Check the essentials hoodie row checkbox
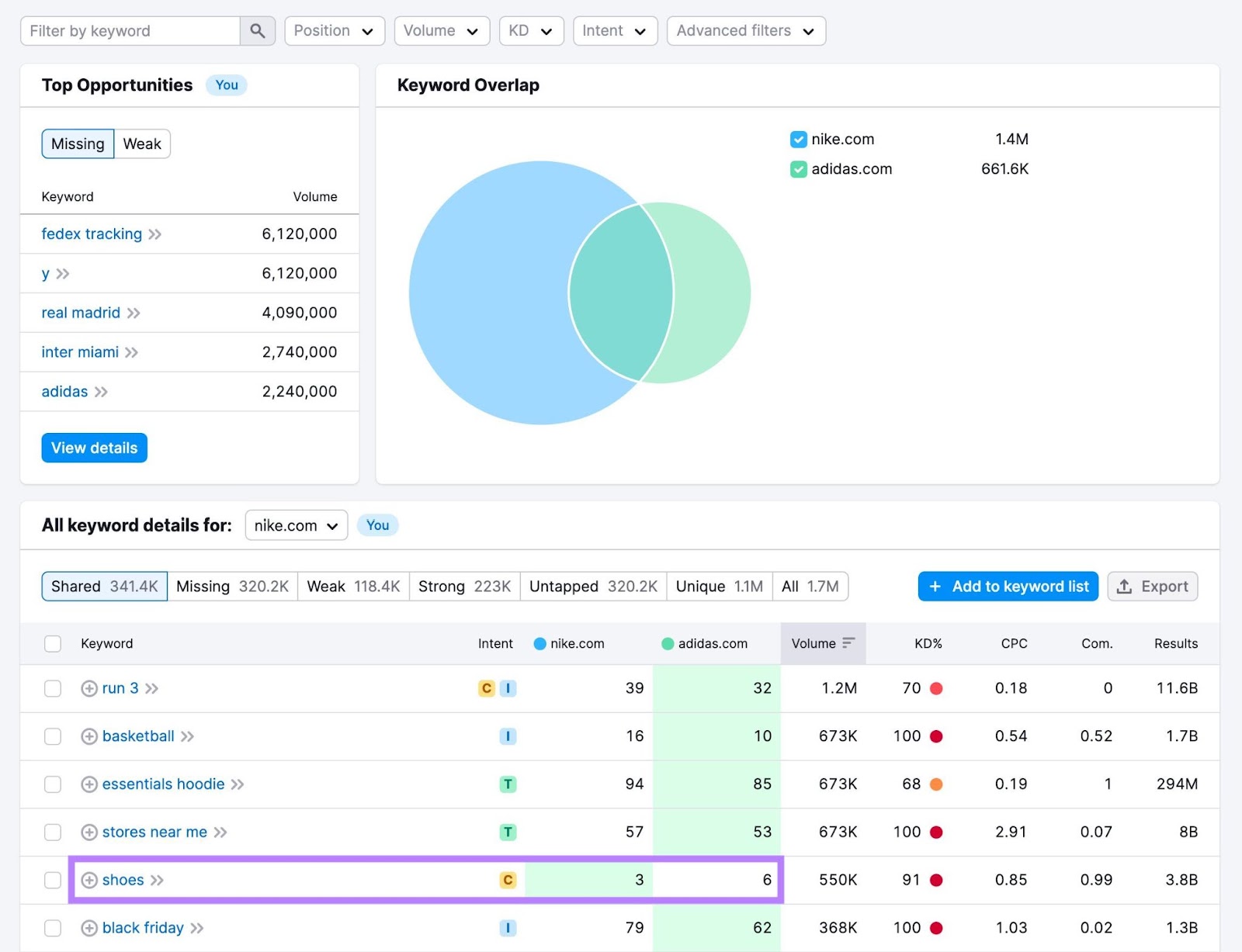This screenshot has width=1242, height=952. 53,784
